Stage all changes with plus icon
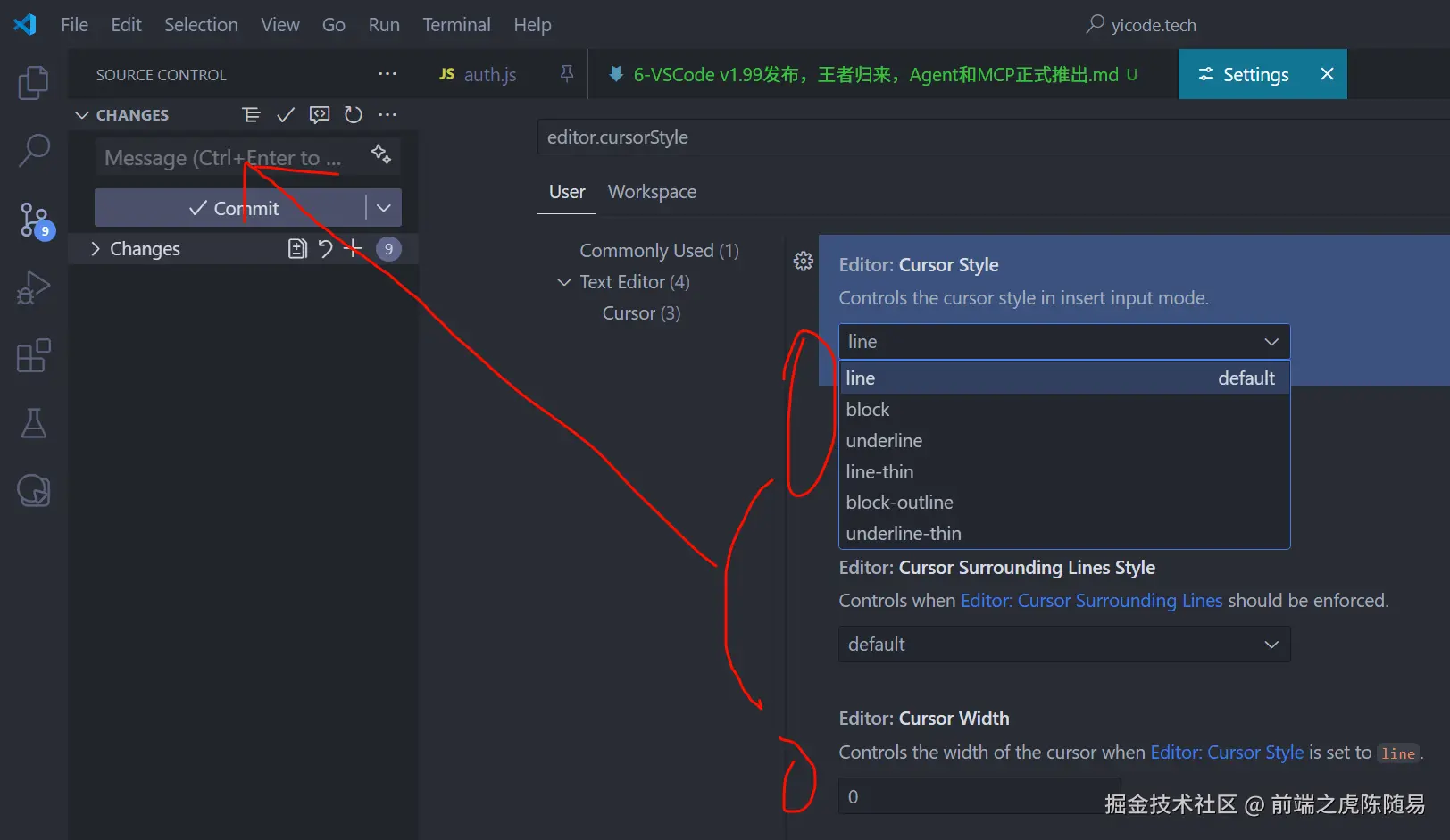Viewport: 1450px width, 840px height. click(354, 248)
